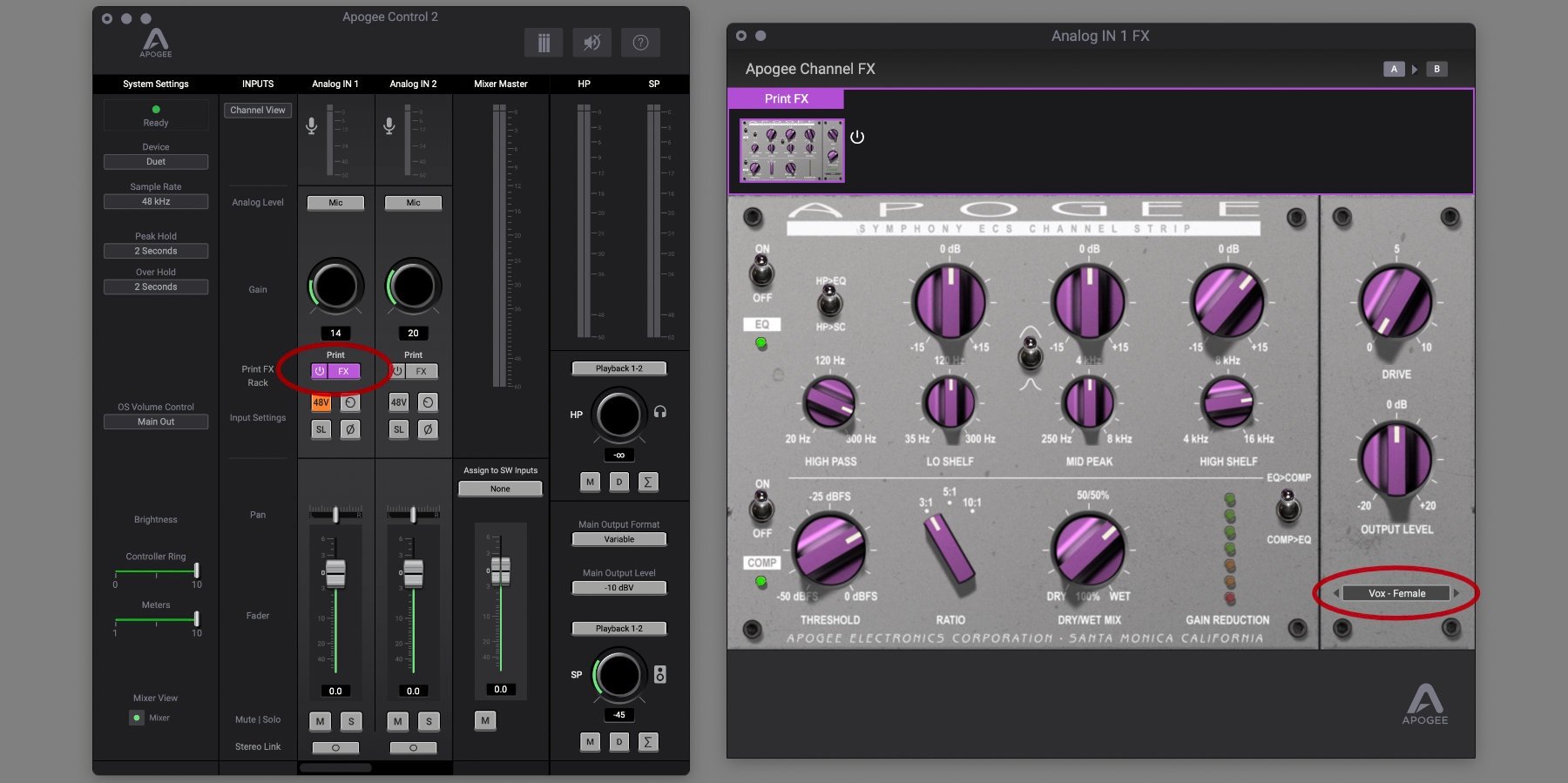
Task: Open the Analog IN 1 FX button
Action: [x=344, y=371]
